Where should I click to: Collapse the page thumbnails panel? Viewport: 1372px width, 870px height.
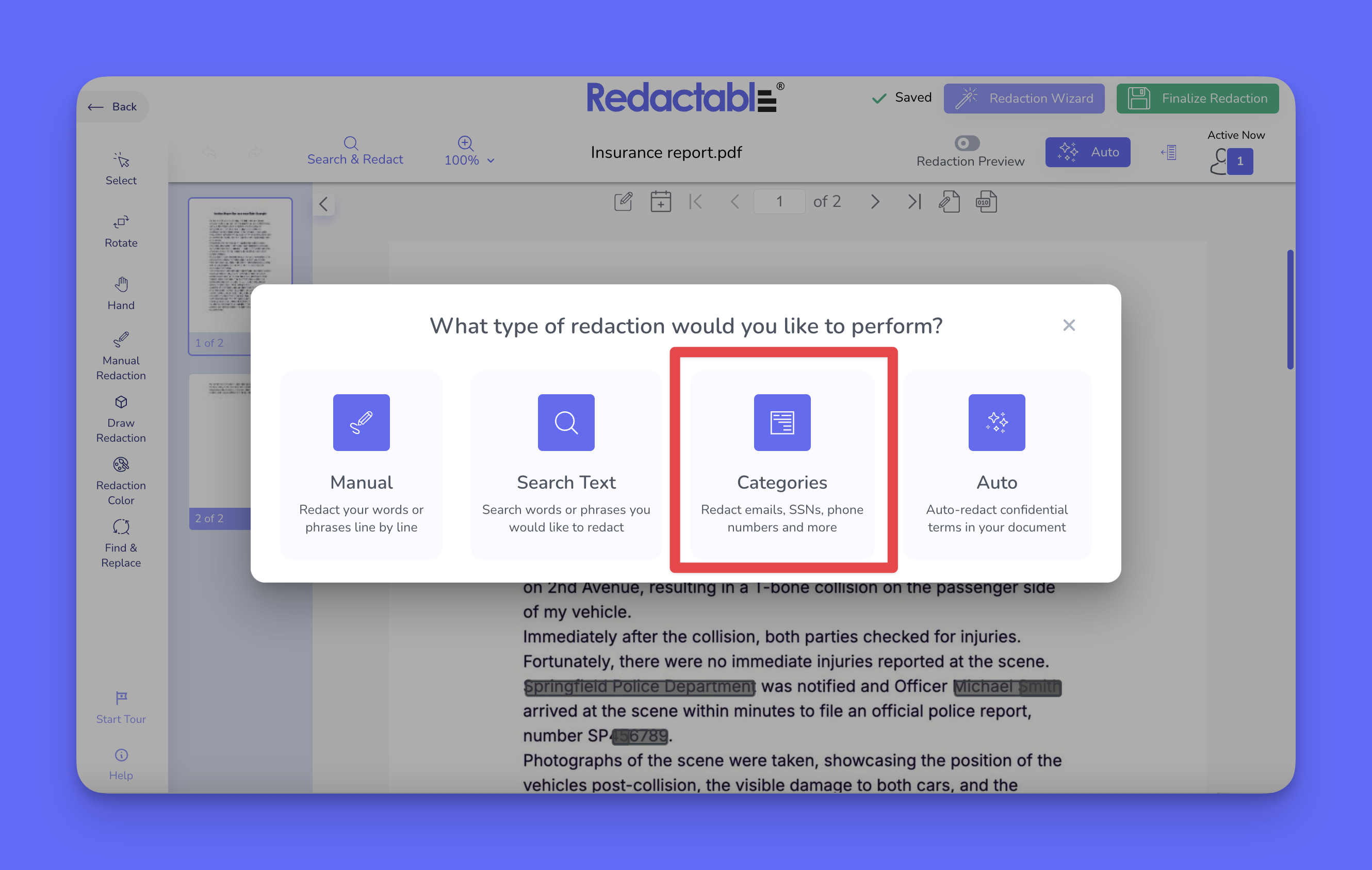(x=323, y=204)
